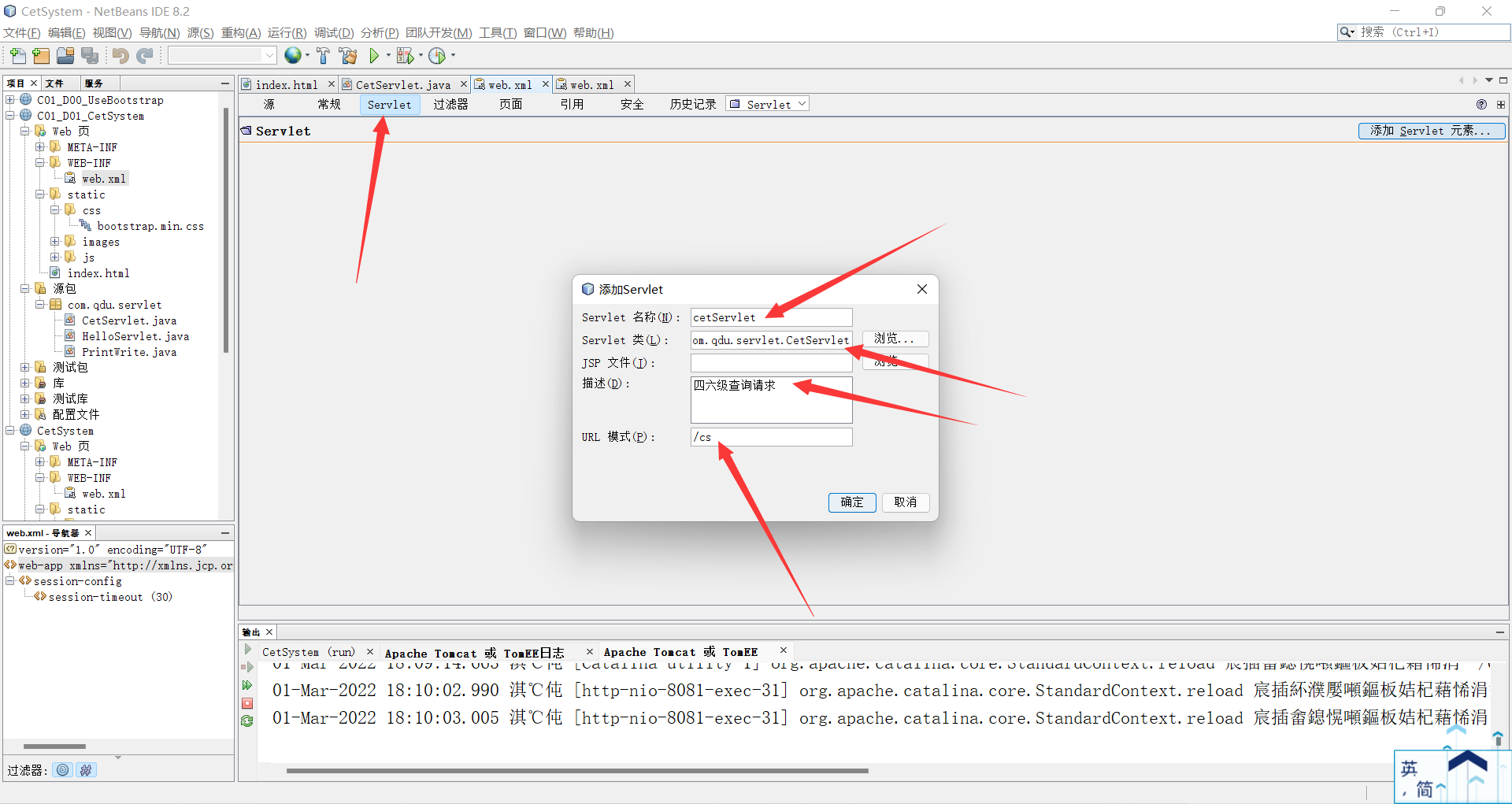
Task: Click the 添加 Servlet 元素... button
Action: click(1432, 131)
